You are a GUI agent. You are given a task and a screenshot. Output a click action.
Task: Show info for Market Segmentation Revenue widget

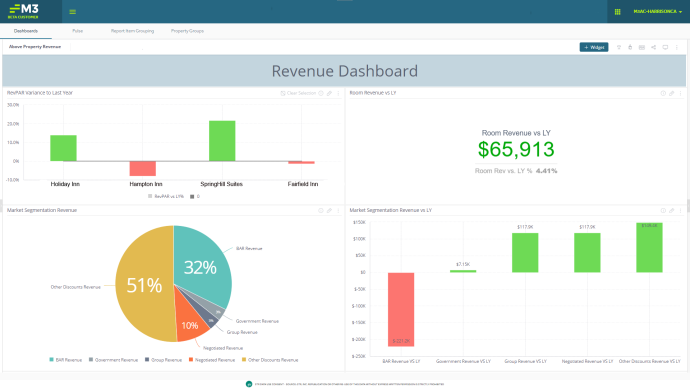pyautogui.click(x=321, y=211)
